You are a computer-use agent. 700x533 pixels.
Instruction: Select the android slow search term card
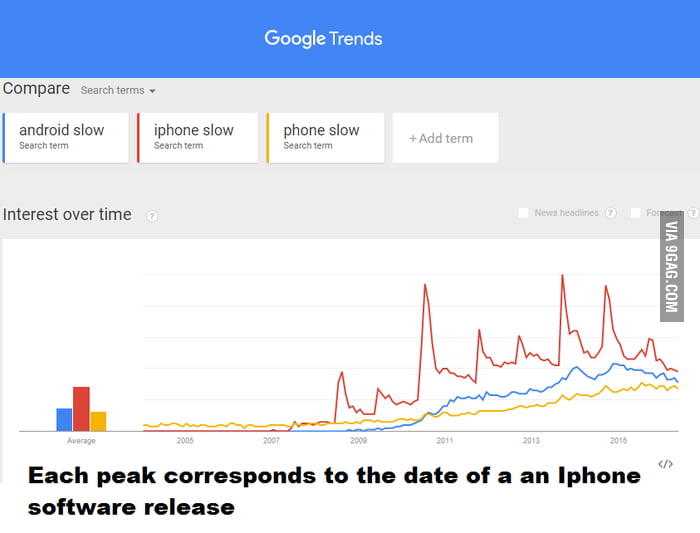click(x=66, y=138)
